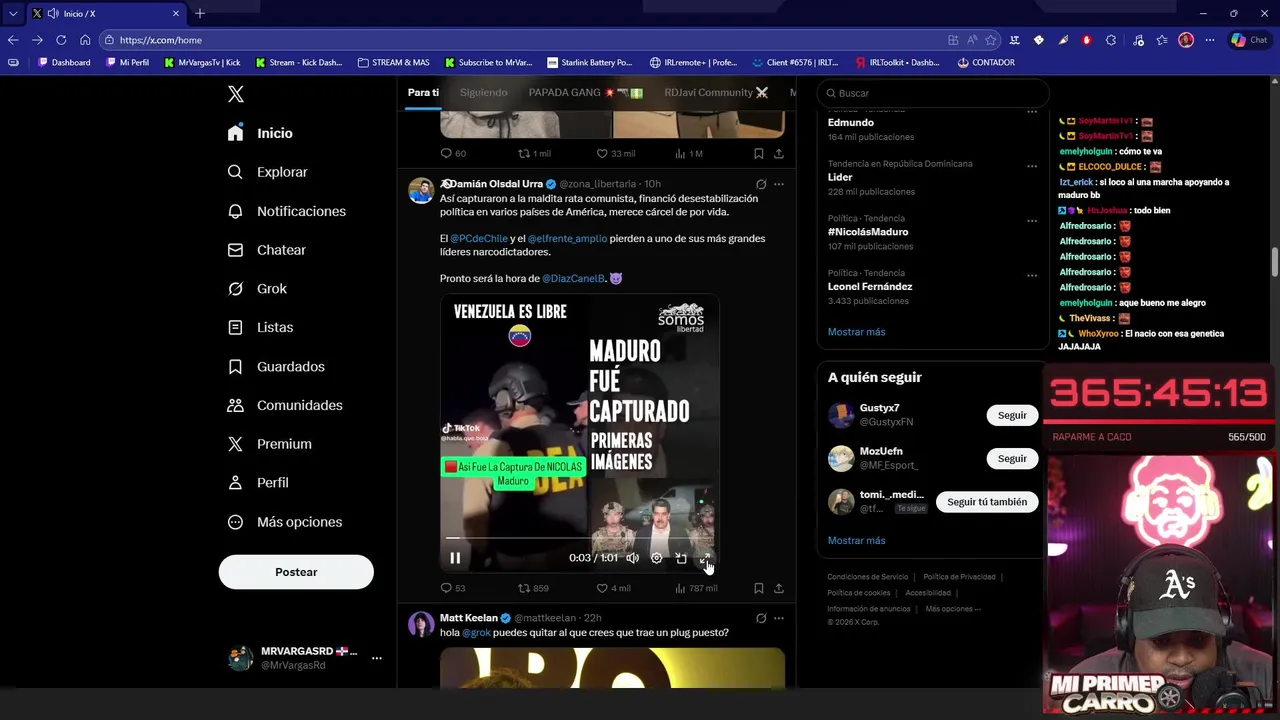Screen dimensions: 1280x720
Task: Share Damián Olsdal Urra's post
Action: (x=779, y=588)
